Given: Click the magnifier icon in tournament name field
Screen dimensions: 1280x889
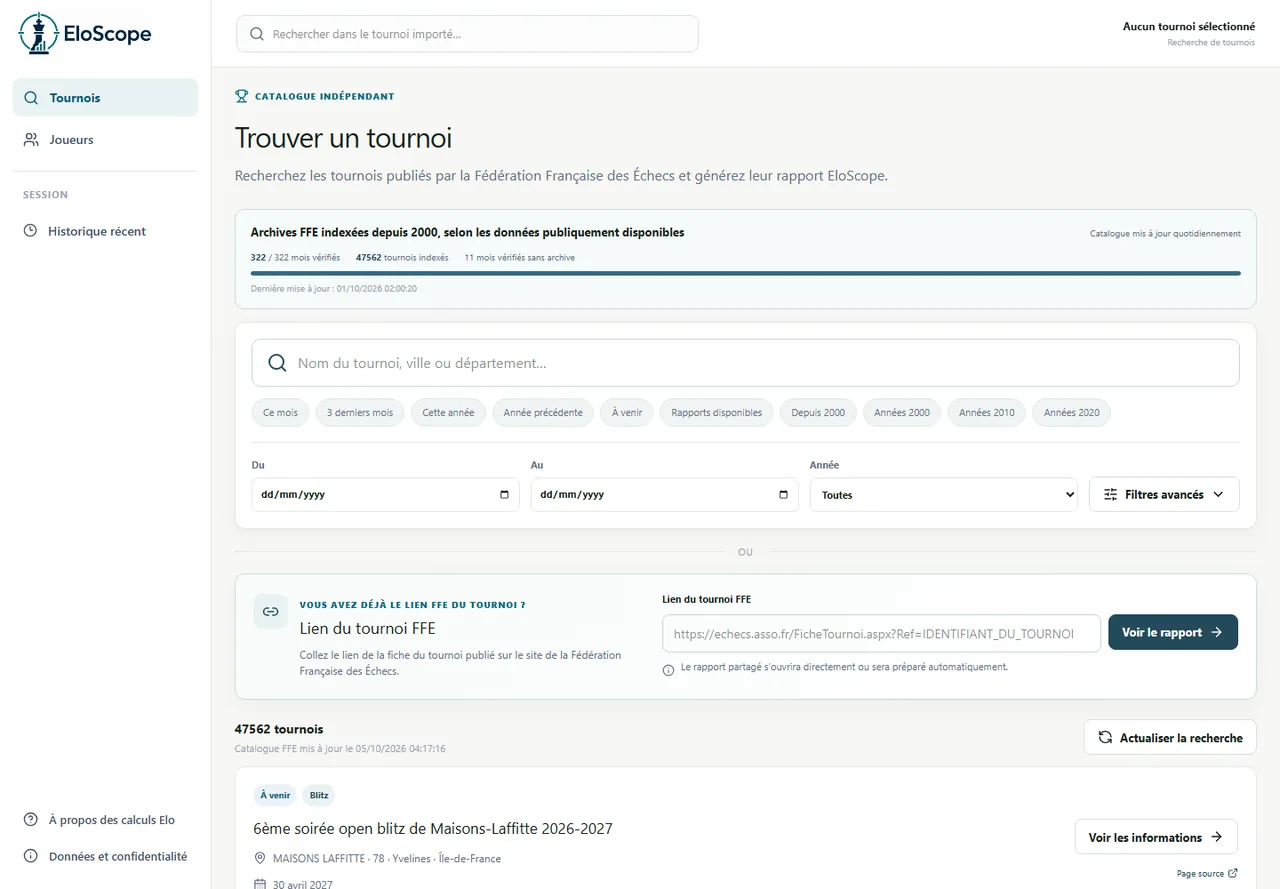Looking at the screenshot, I should pyautogui.click(x=277, y=363).
